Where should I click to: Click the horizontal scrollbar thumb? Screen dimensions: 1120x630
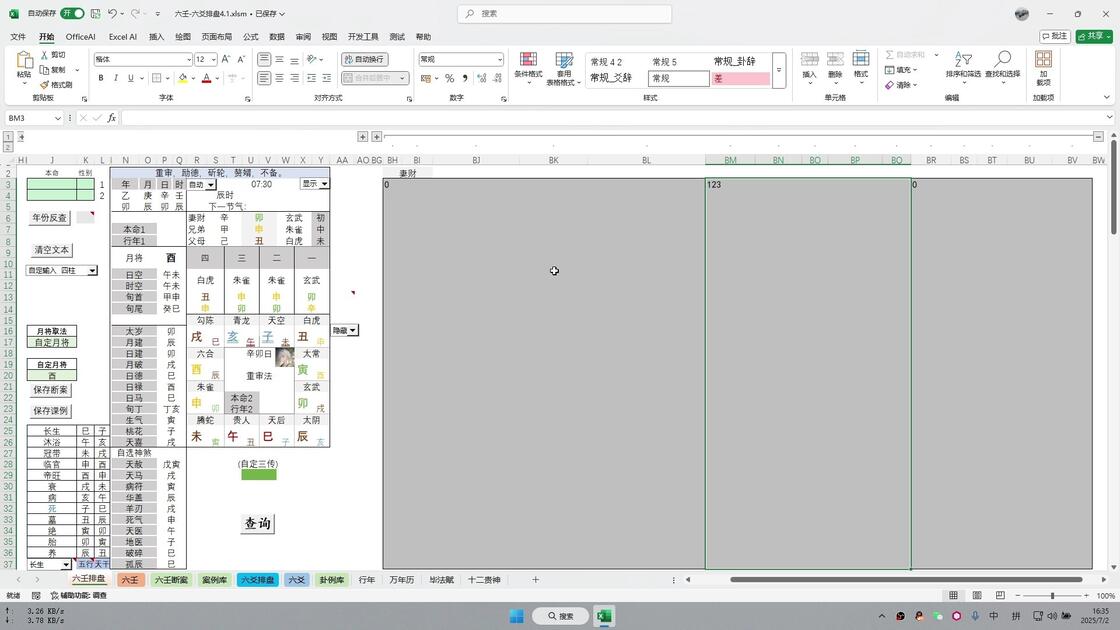point(906,579)
